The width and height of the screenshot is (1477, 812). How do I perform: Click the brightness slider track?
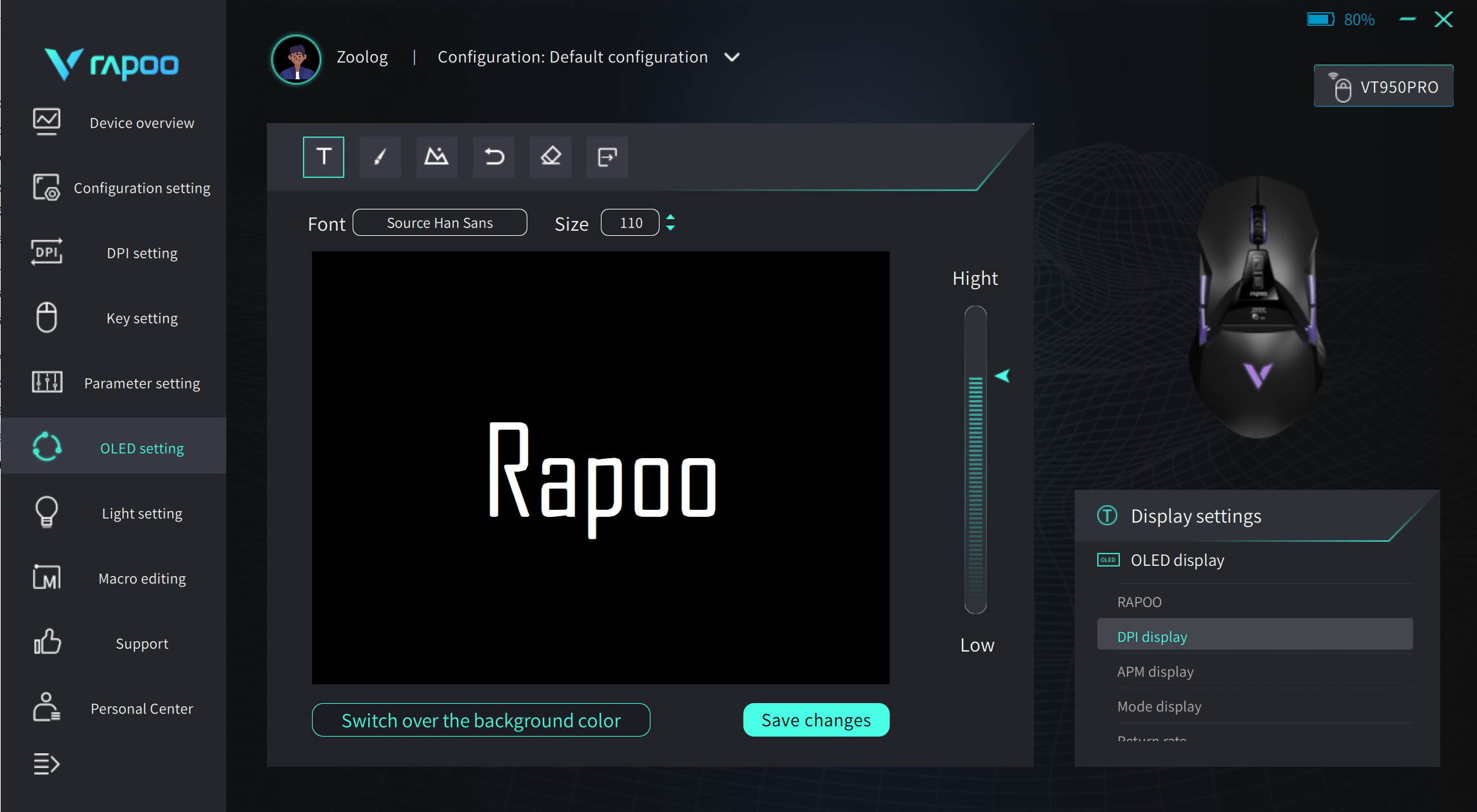975,459
